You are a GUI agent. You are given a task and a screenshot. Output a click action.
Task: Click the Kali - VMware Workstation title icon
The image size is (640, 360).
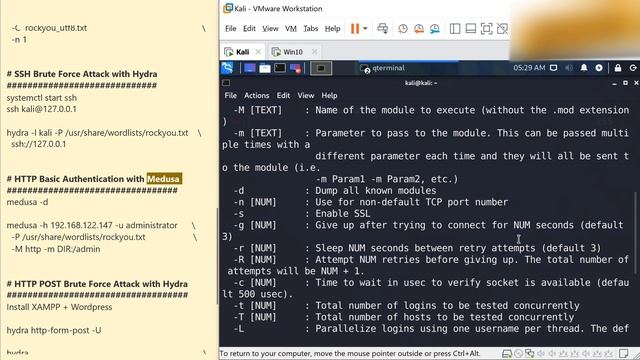pos(228,8)
